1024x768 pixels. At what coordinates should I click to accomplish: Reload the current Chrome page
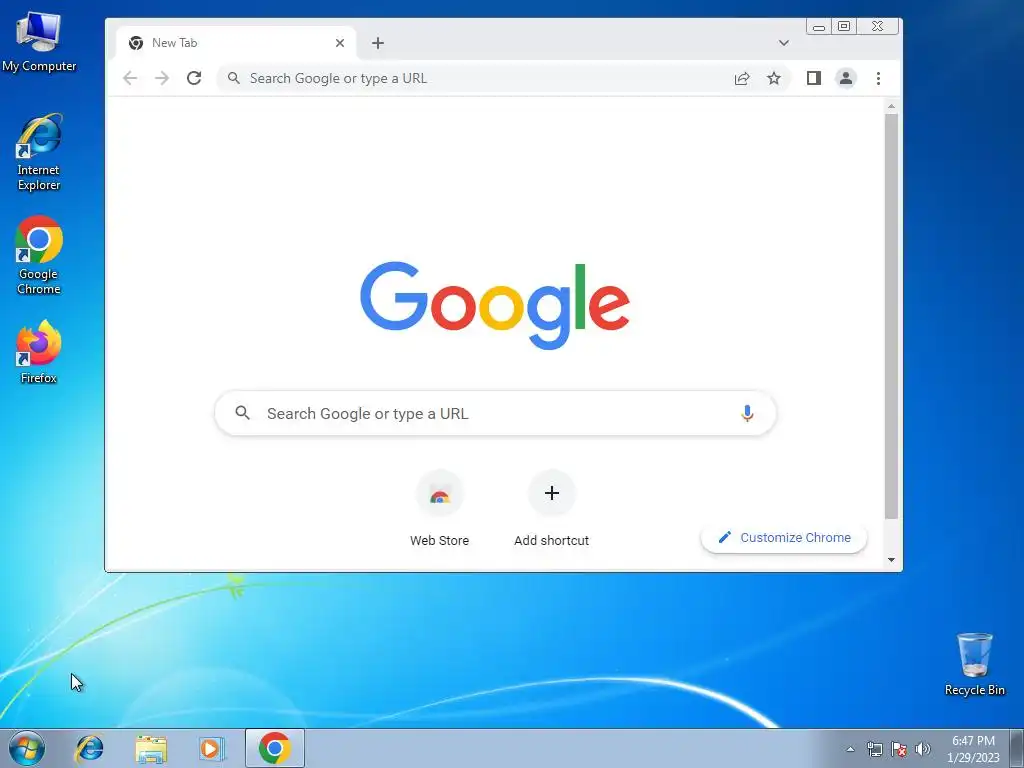click(194, 78)
